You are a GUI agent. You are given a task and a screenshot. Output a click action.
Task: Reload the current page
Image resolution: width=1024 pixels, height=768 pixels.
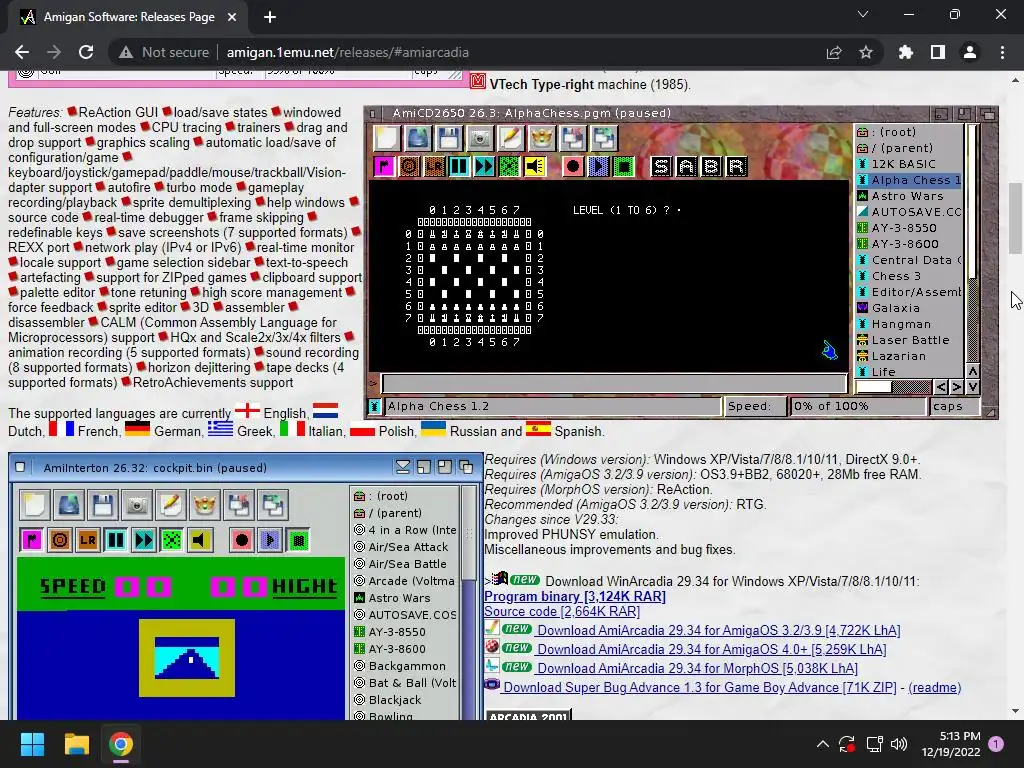click(x=86, y=52)
